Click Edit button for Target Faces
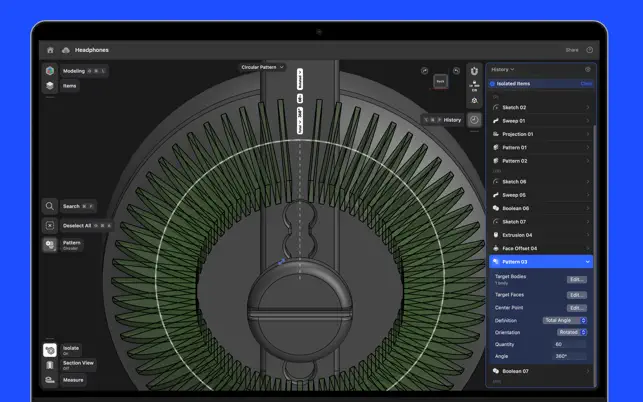Image resolution: width=643 pixels, height=402 pixels. point(577,295)
